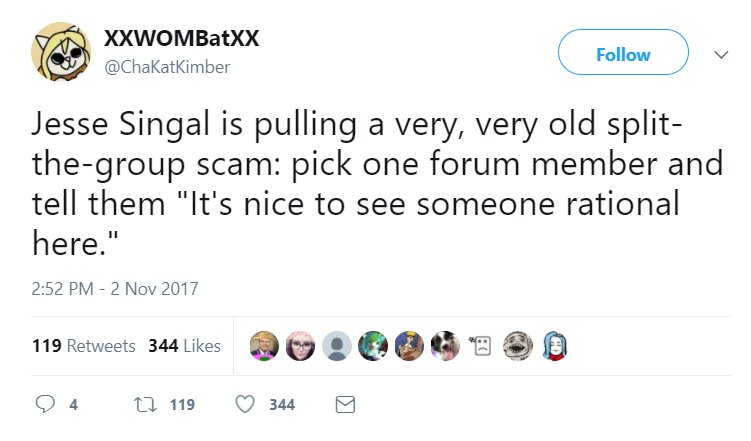
Task: Follow the XXWOMBatXX account
Action: [x=623, y=52]
